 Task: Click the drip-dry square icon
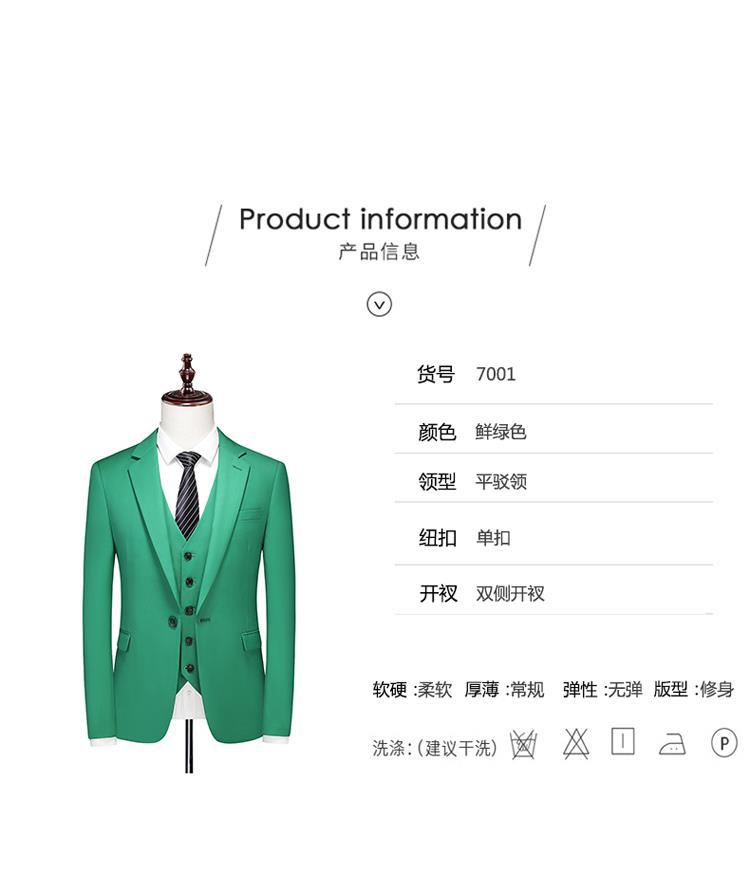(x=623, y=742)
